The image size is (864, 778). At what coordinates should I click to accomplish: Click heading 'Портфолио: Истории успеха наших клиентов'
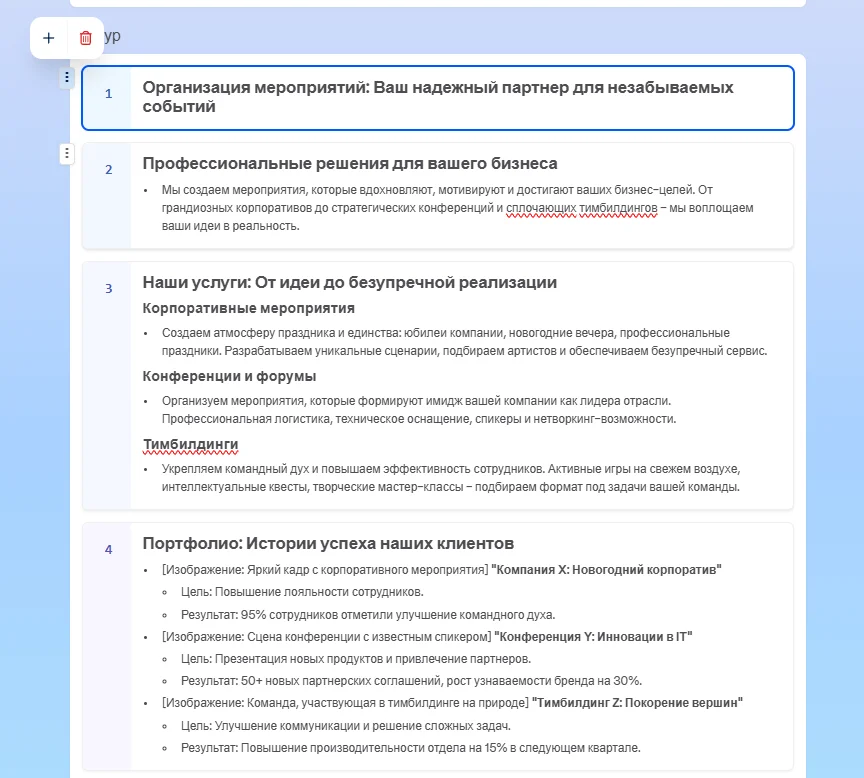[x=328, y=544]
